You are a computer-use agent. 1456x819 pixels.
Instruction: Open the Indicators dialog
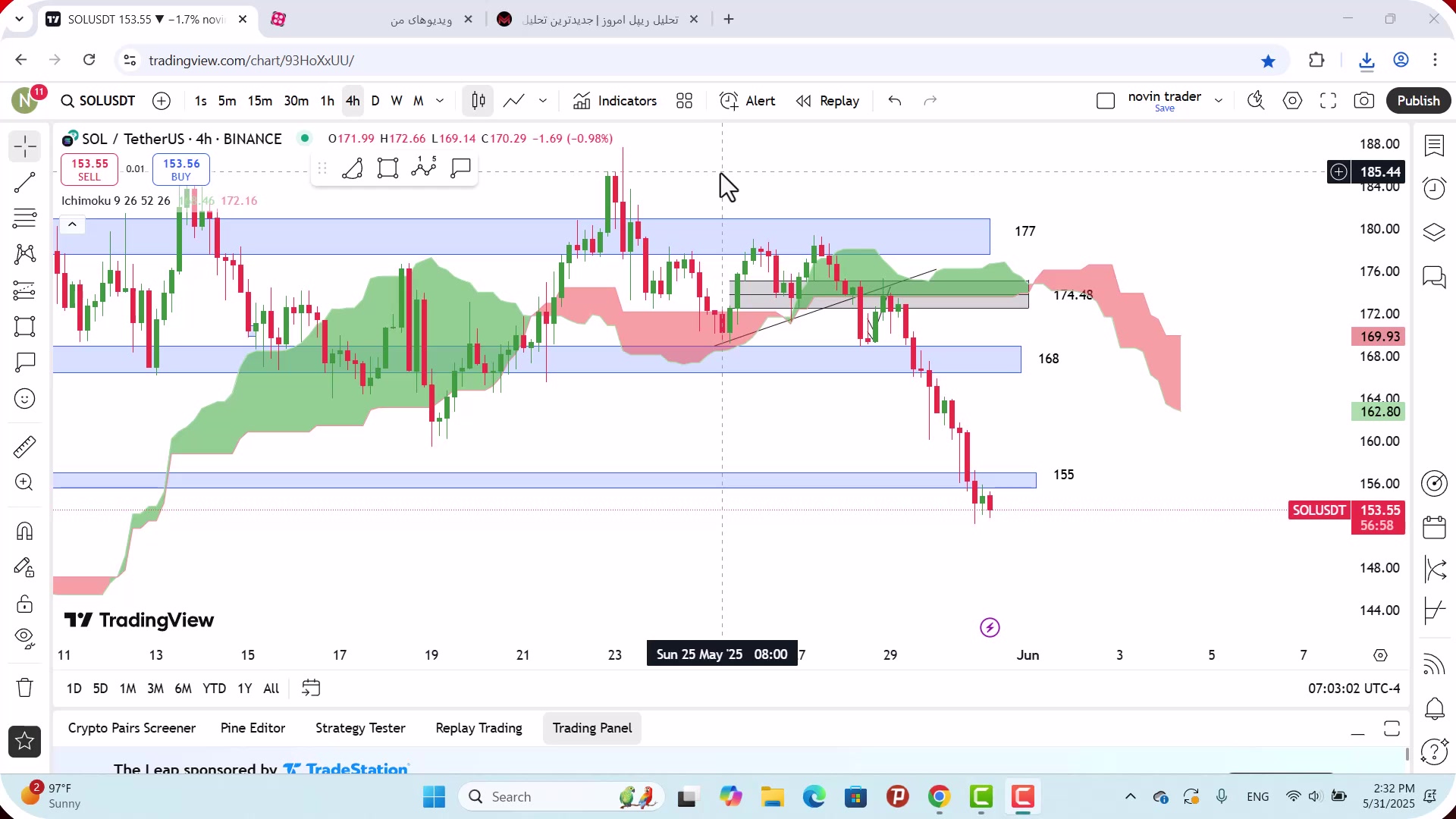coord(615,101)
